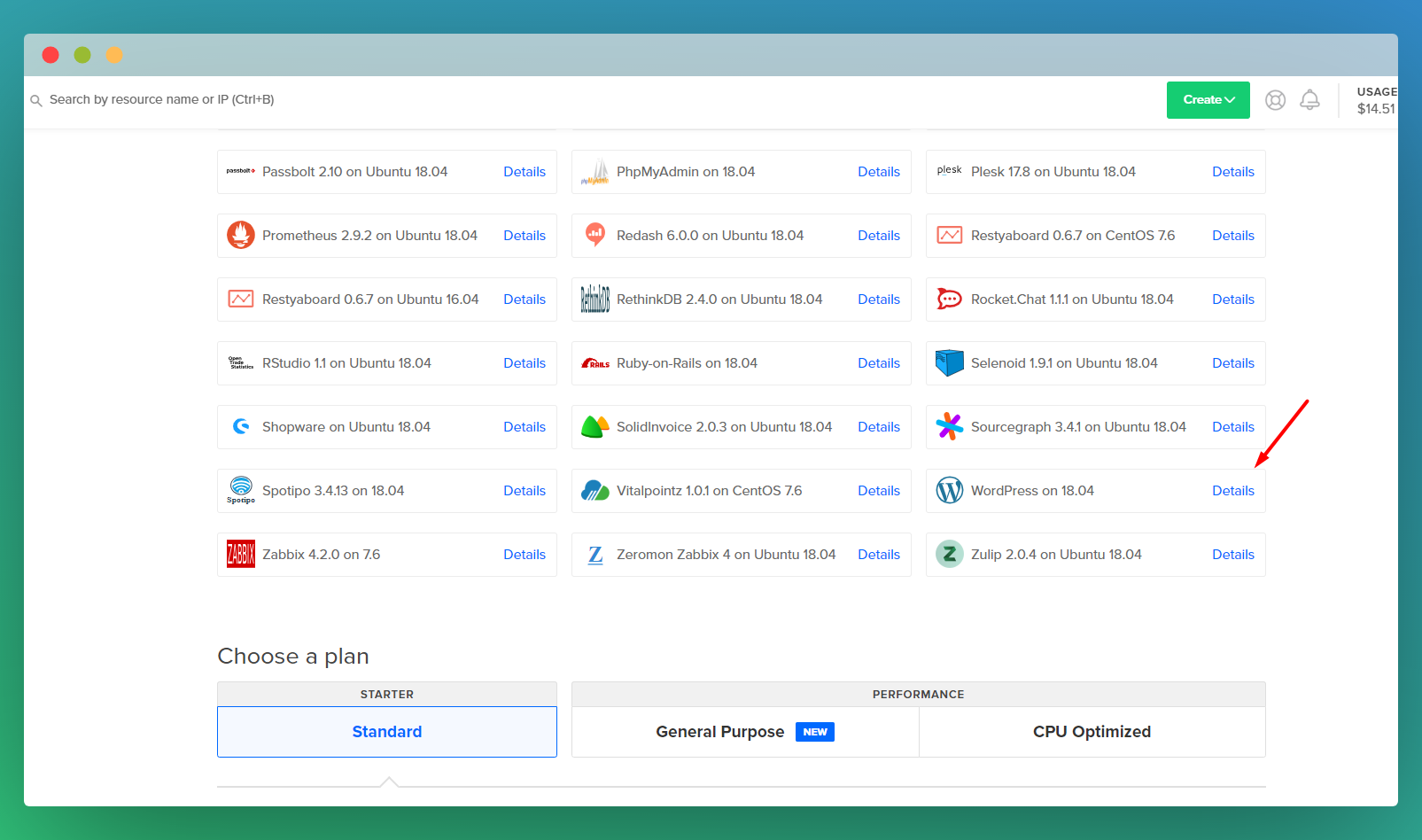The width and height of the screenshot is (1422, 840).
Task: Open Details for Selenoid 1.9.1
Action: (x=1233, y=363)
